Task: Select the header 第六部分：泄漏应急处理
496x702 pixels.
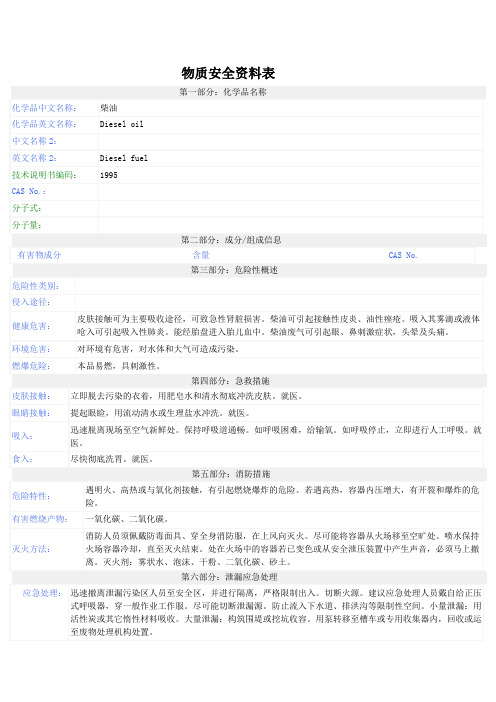Action: point(229,577)
